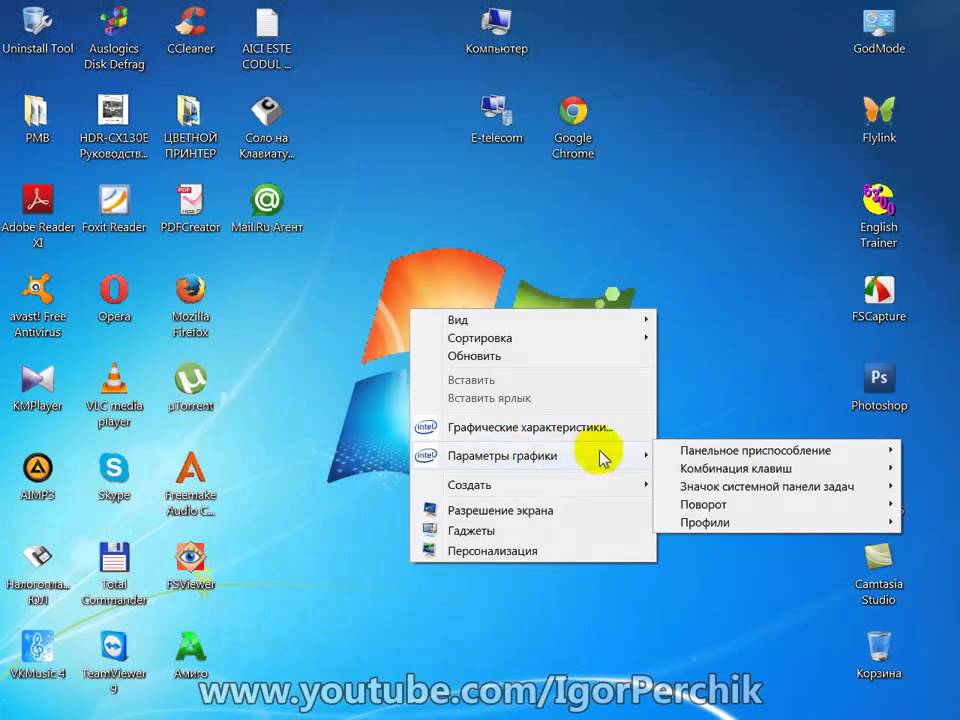Expand the Вид submenu
The width and height of the screenshot is (960, 720).
pos(533,320)
